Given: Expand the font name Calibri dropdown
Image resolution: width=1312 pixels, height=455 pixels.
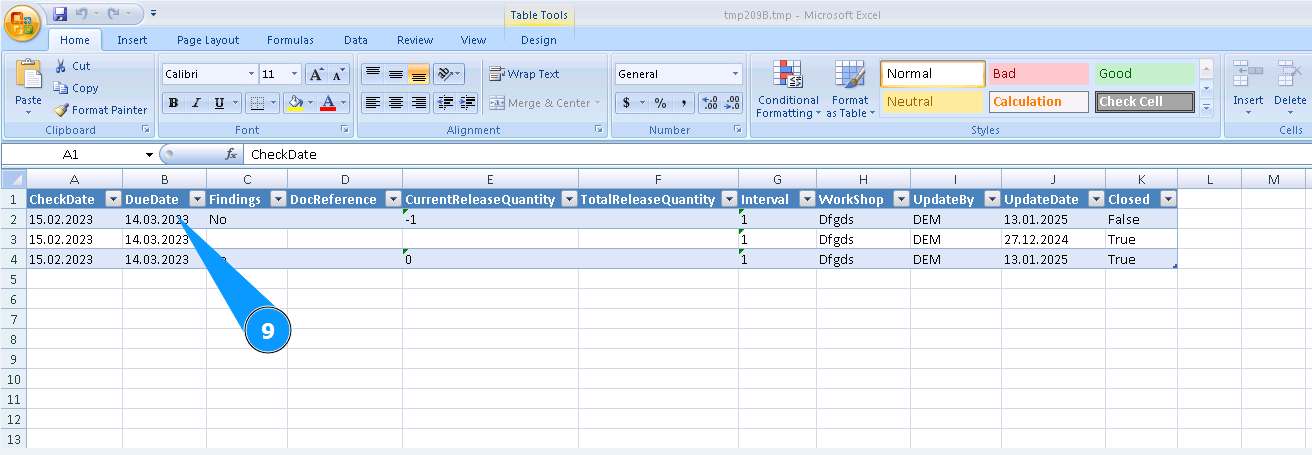Looking at the screenshot, I should point(251,74).
